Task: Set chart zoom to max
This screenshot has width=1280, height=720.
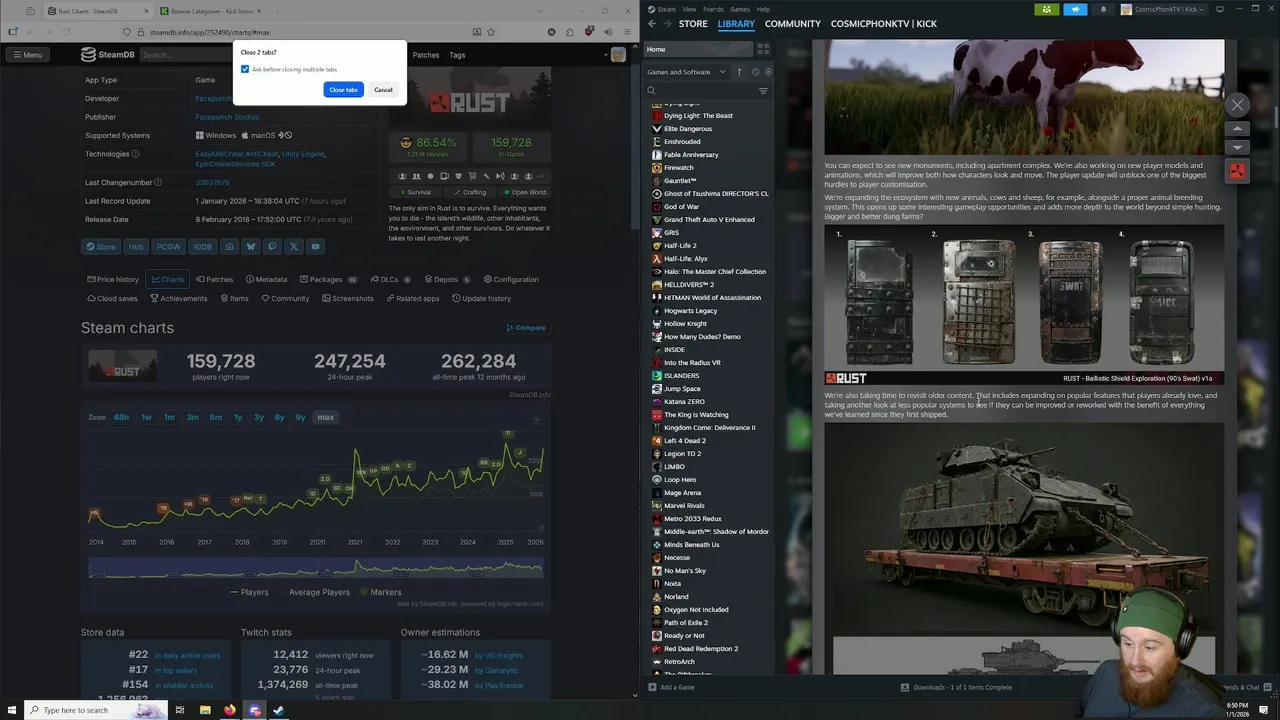Action: [x=325, y=417]
